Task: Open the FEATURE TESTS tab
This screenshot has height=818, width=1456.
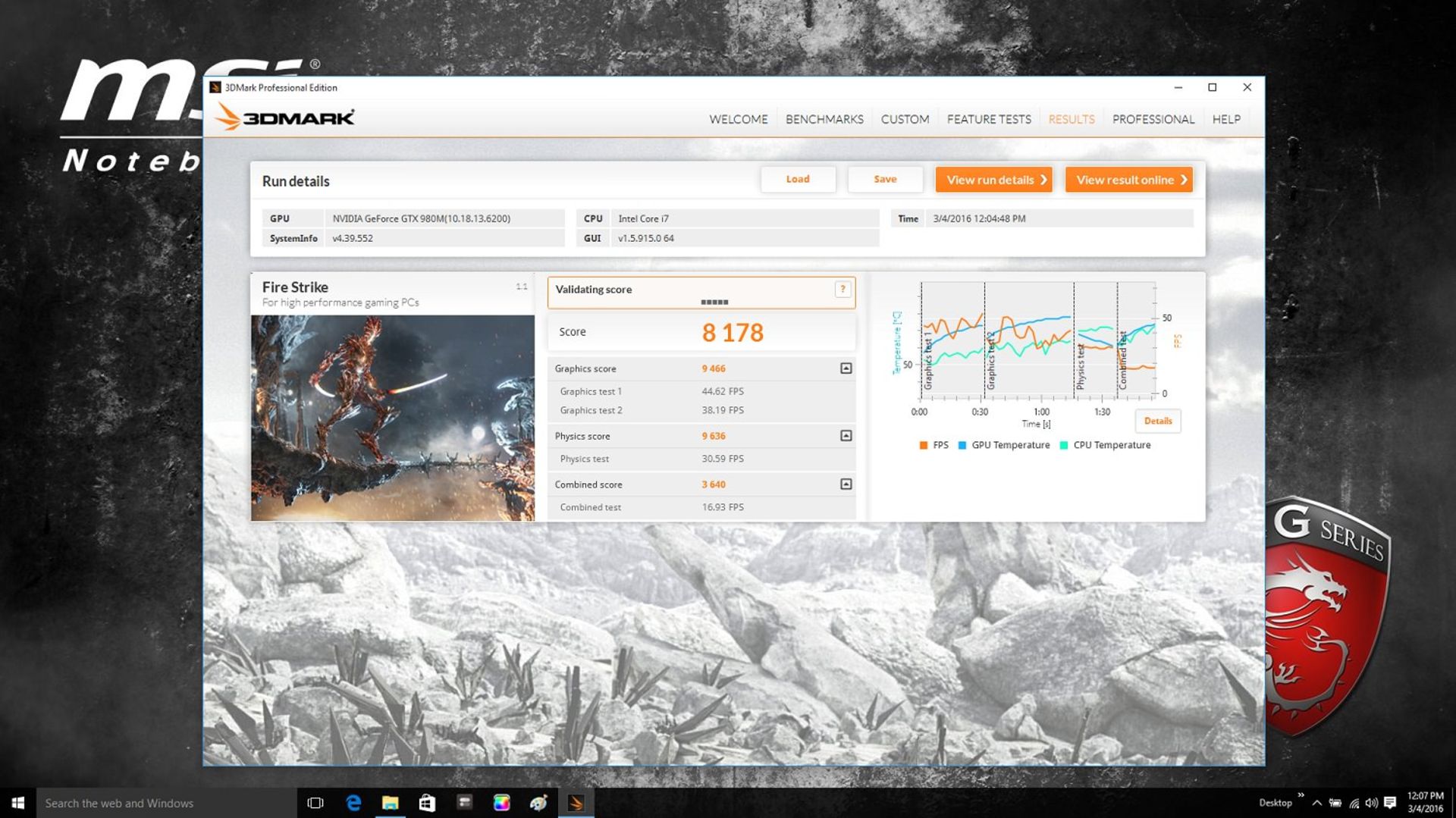Action: (989, 119)
